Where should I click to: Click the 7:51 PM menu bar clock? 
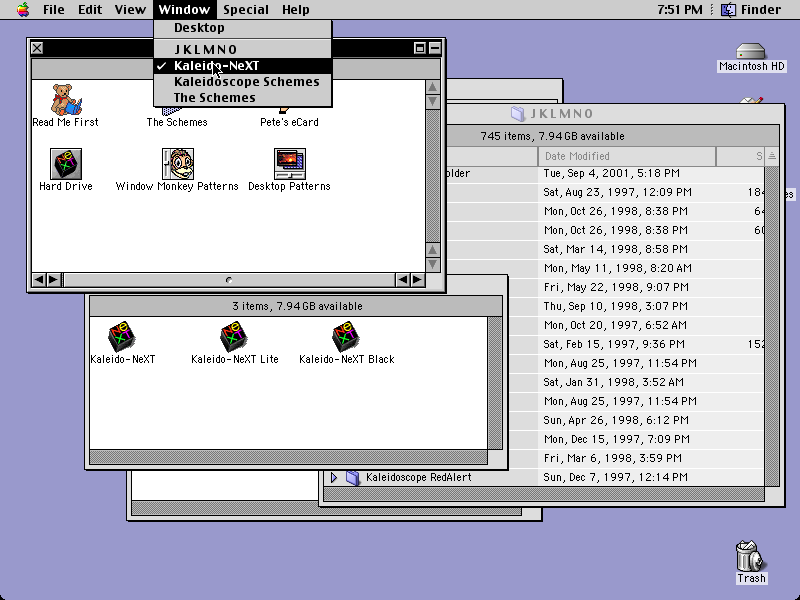coord(680,9)
